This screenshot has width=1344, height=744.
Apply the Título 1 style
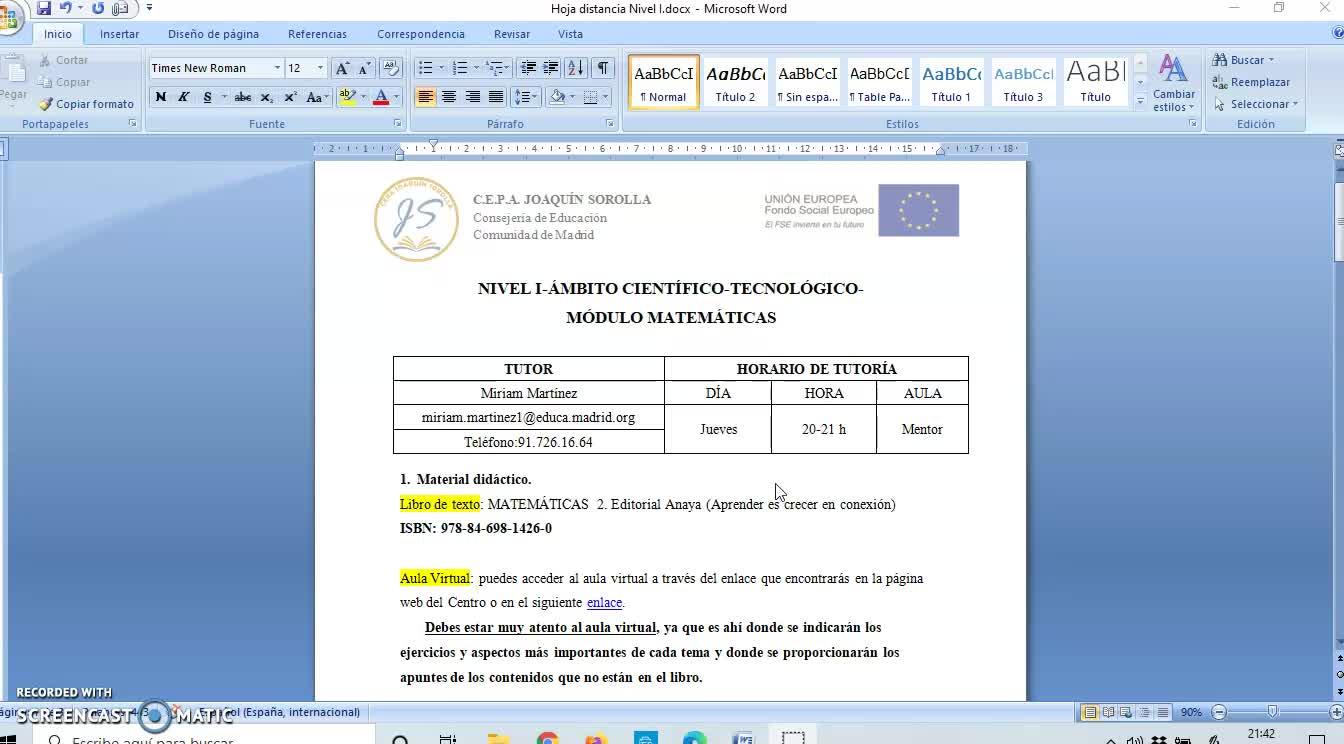(x=951, y=81)
